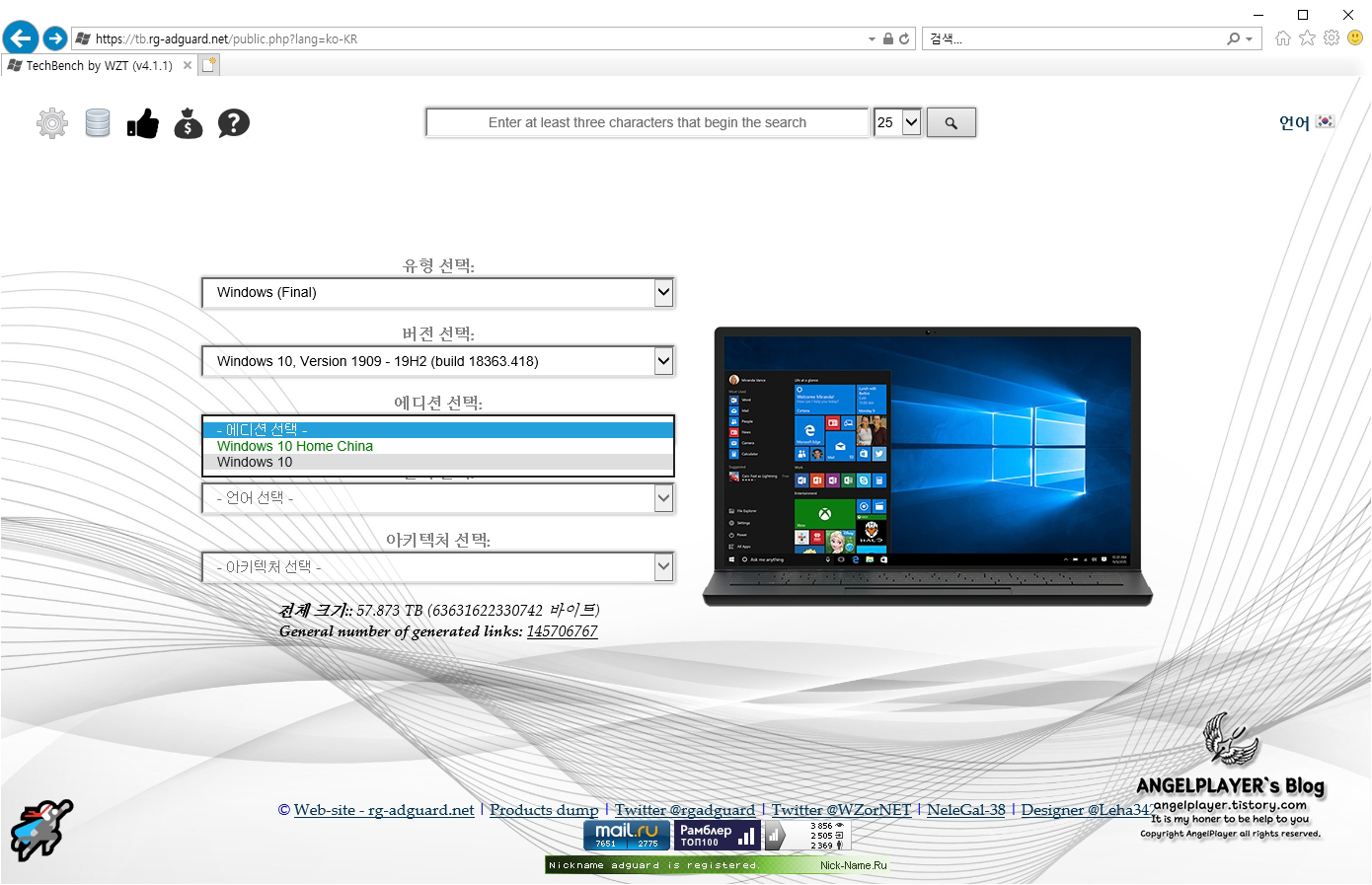Click the browser URL address field
The image size is (1372, 885).
(x=479, y=39)
